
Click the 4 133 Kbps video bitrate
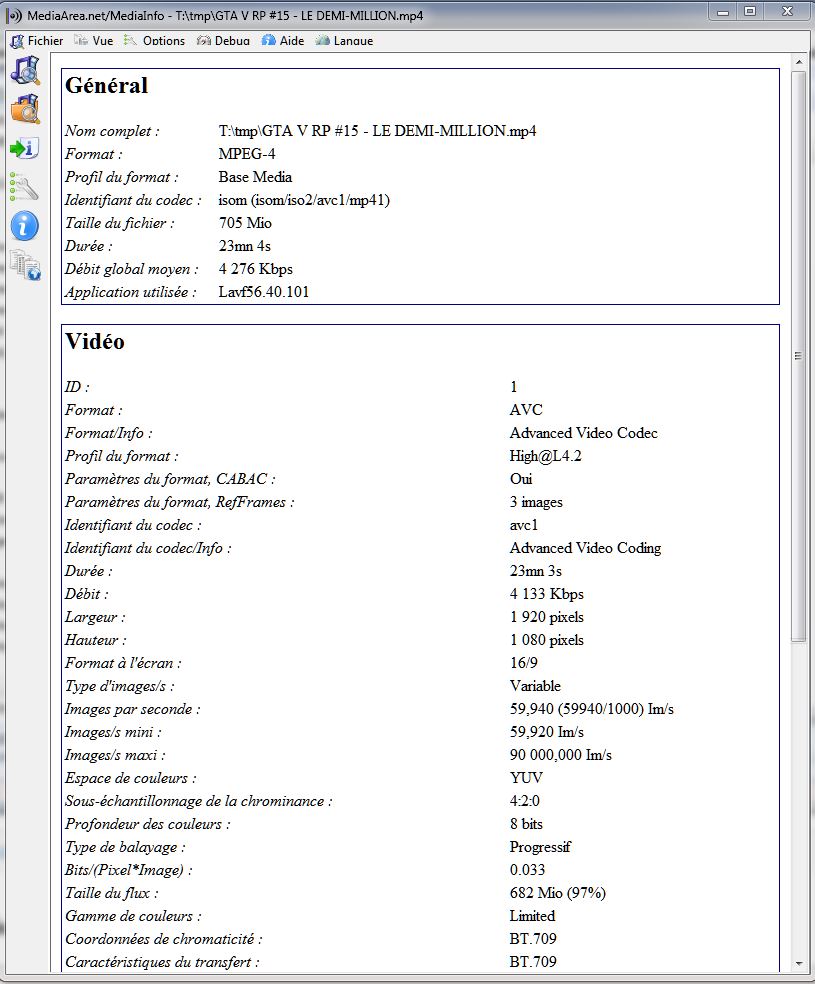pos(546,594)
